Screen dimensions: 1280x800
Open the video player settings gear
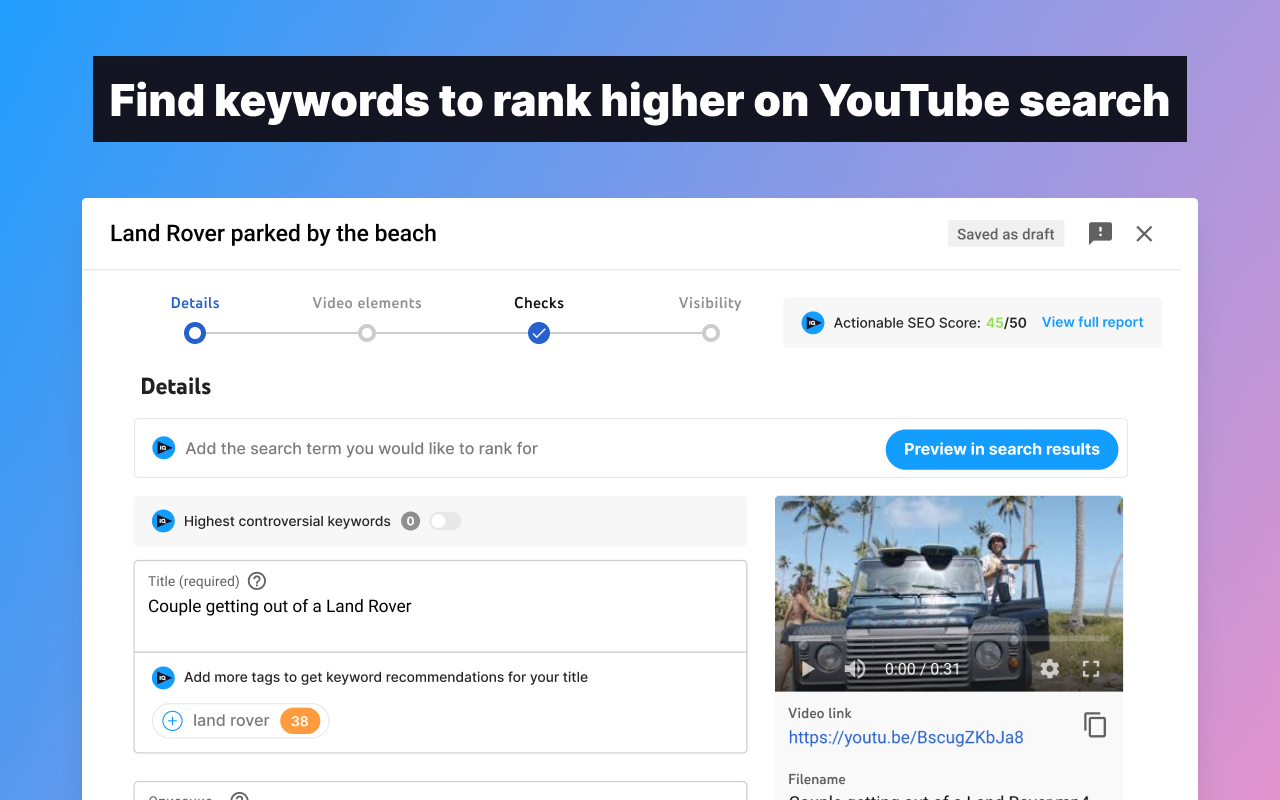coord(1049,669)
